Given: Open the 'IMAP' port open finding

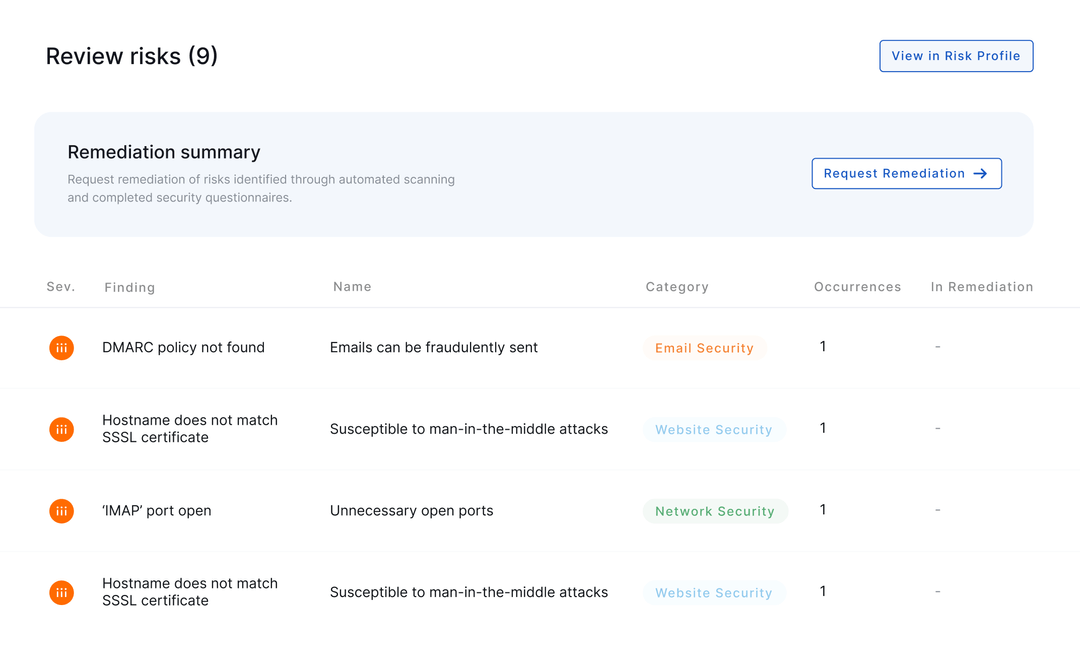Looking at the screenshot, I should pos(156,511).
